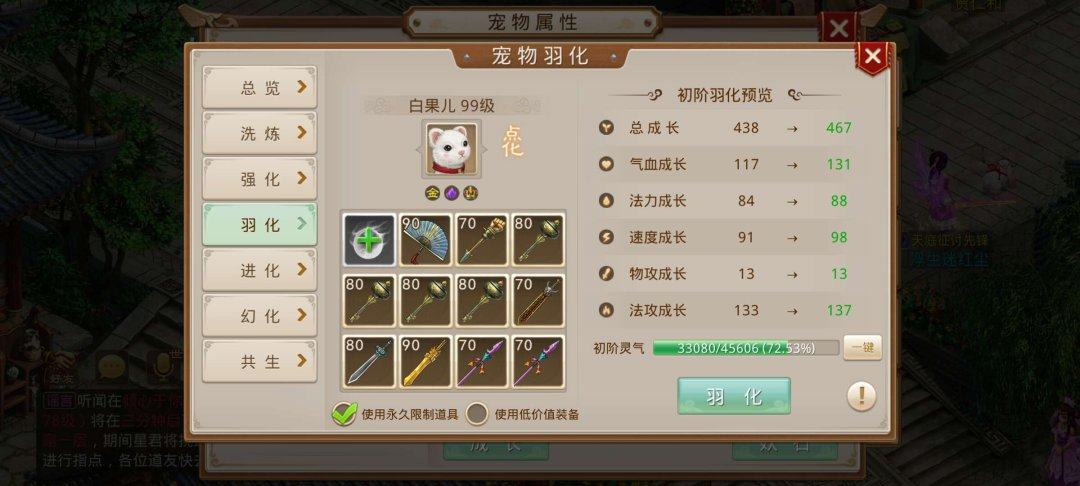Expand the 总览 arrow
The image size is (1080, 486).
point(301,87)
